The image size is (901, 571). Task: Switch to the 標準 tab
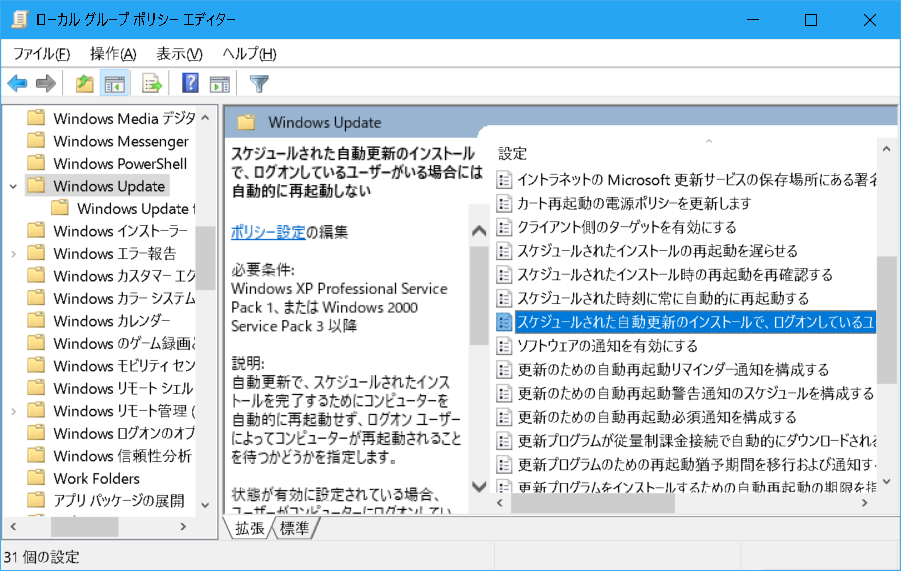294,528
